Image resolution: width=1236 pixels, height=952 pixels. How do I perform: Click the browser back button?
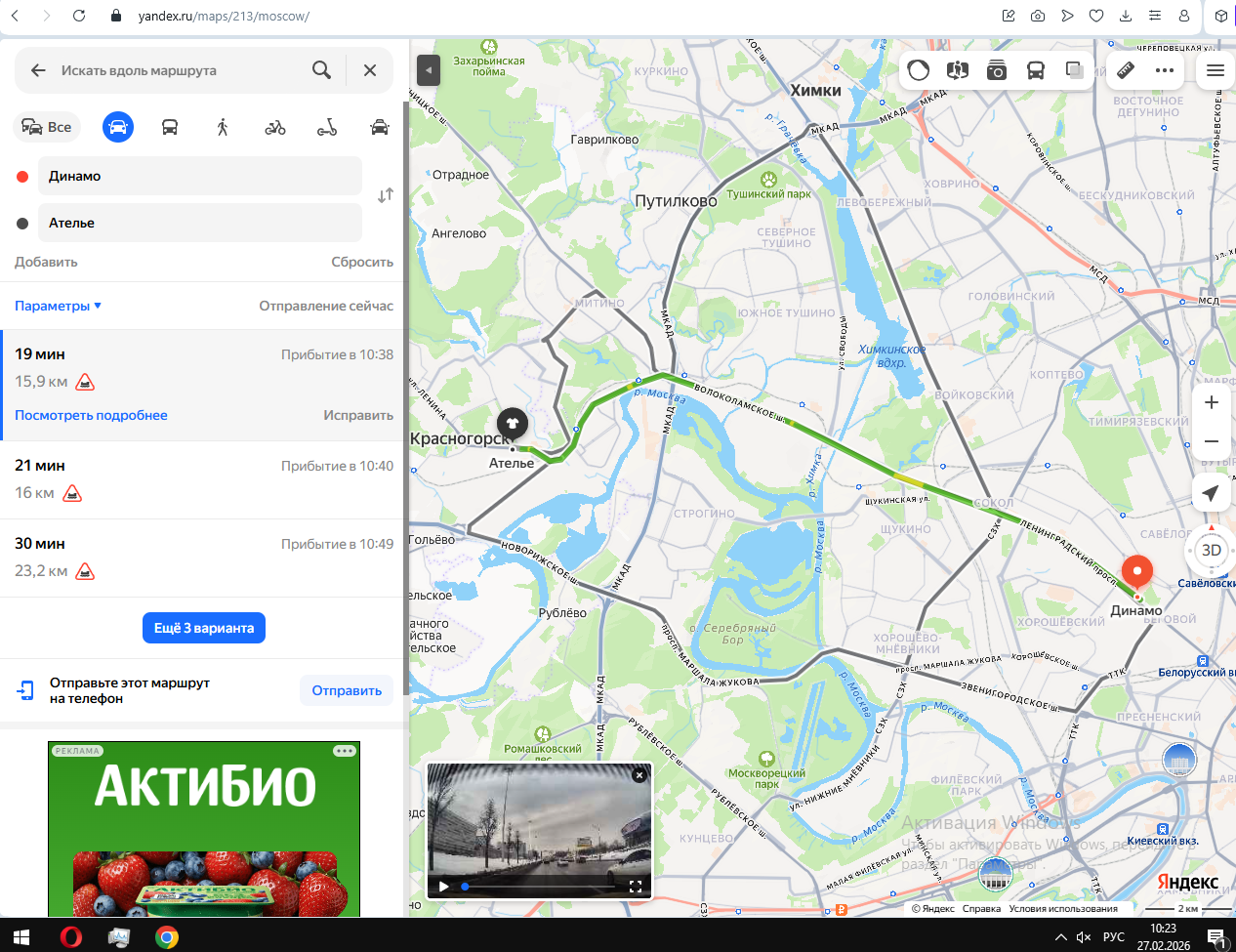[15, 16]
